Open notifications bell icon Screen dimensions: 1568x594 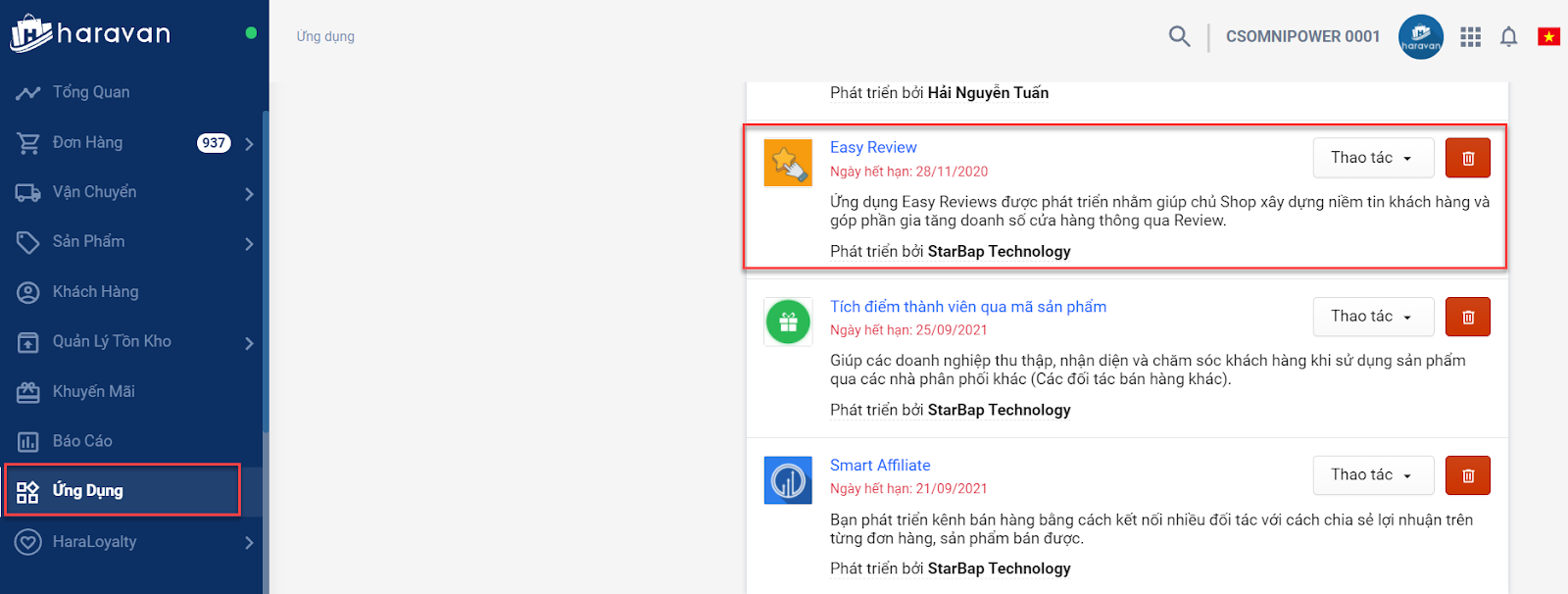coord(1508,37)
